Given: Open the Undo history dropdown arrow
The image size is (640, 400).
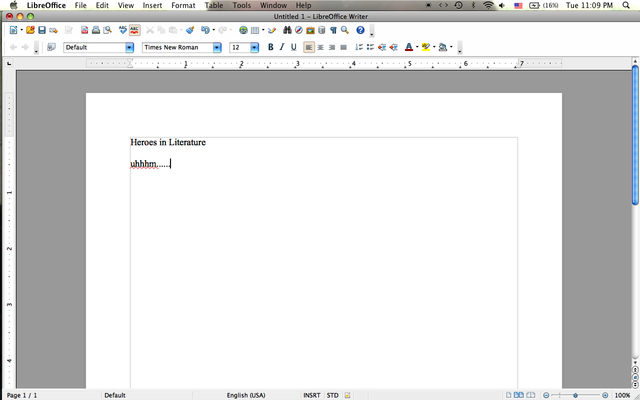Looking at the screenshot, I should click(x=213, y=30).
